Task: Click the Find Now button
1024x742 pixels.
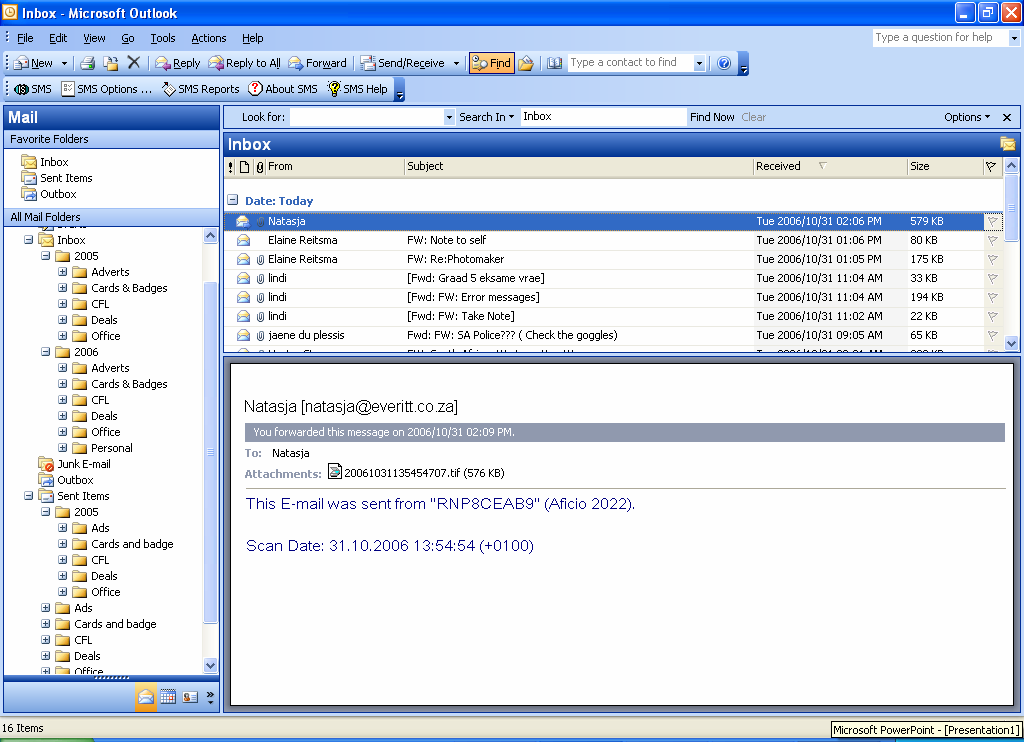Action: (711, 117)
